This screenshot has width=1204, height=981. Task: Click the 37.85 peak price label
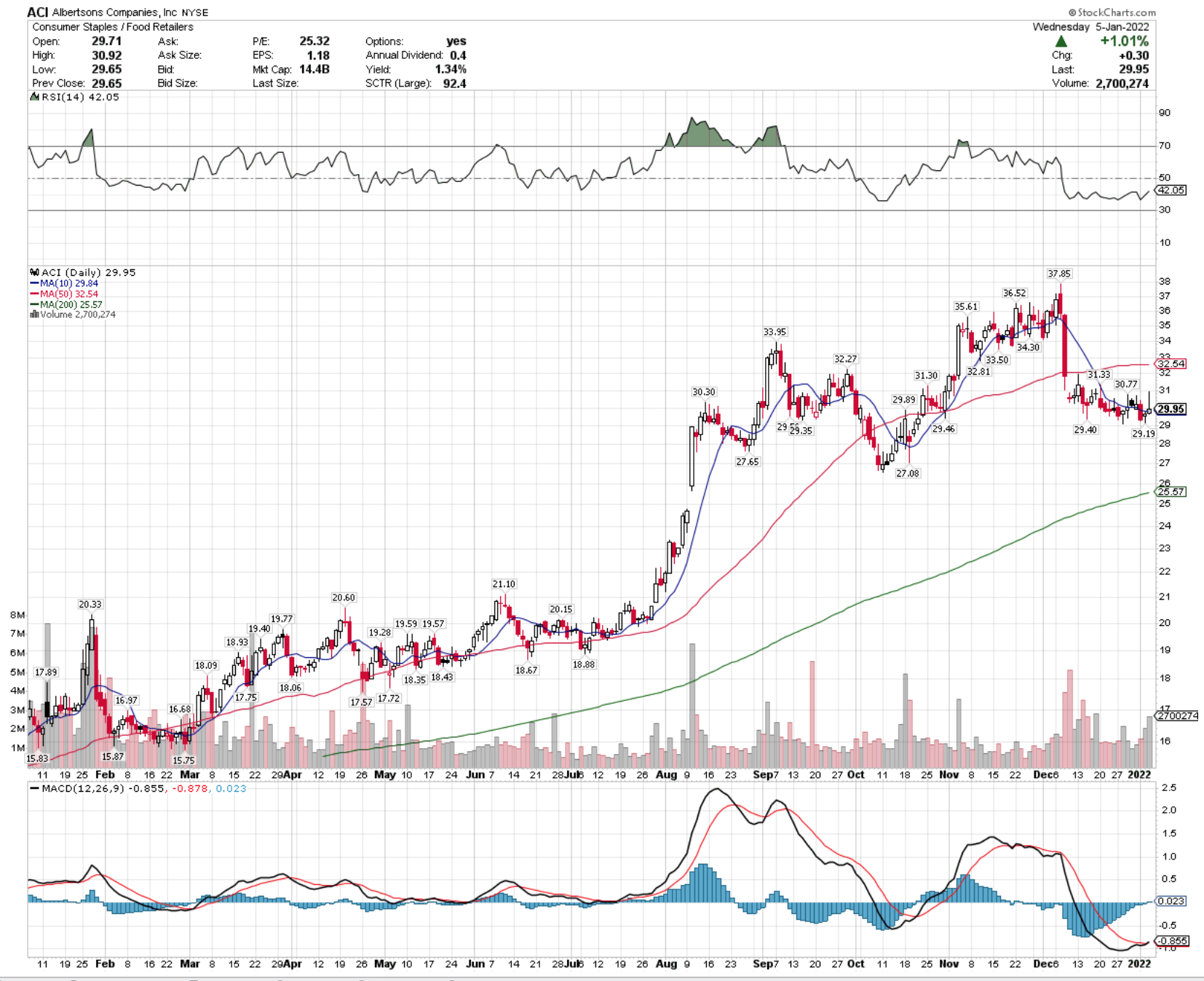(x=1059, y=274)
